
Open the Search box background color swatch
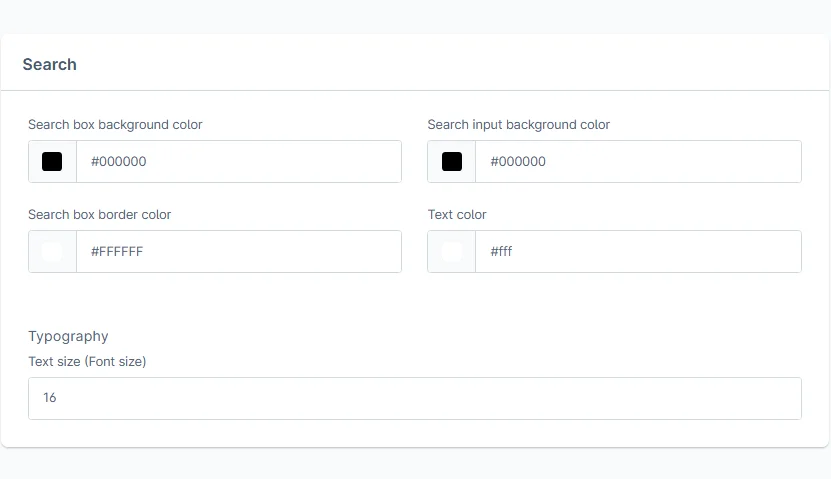click(x=52, y=161)
